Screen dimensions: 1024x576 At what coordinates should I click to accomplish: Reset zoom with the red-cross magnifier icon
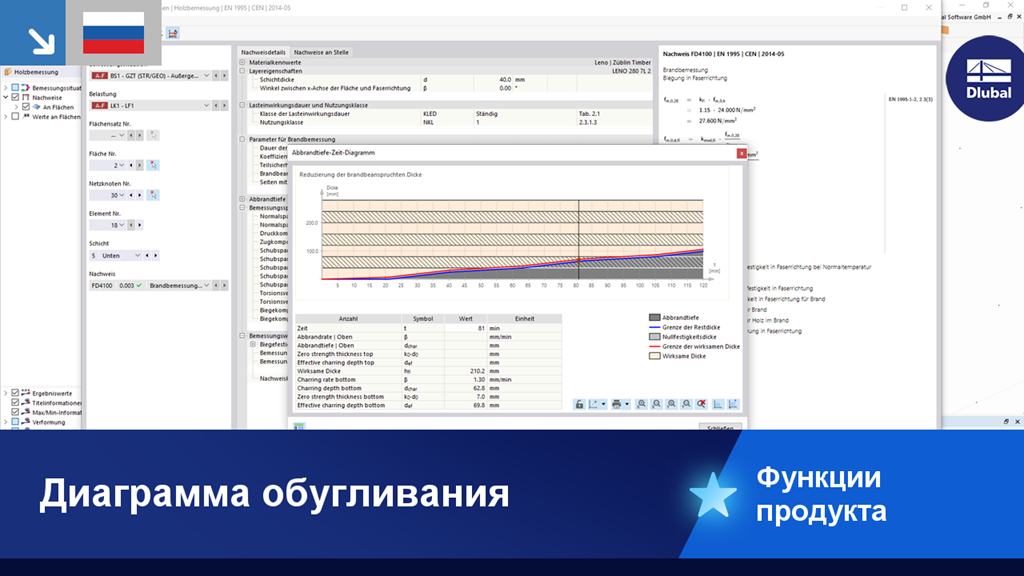click(701, 404)
